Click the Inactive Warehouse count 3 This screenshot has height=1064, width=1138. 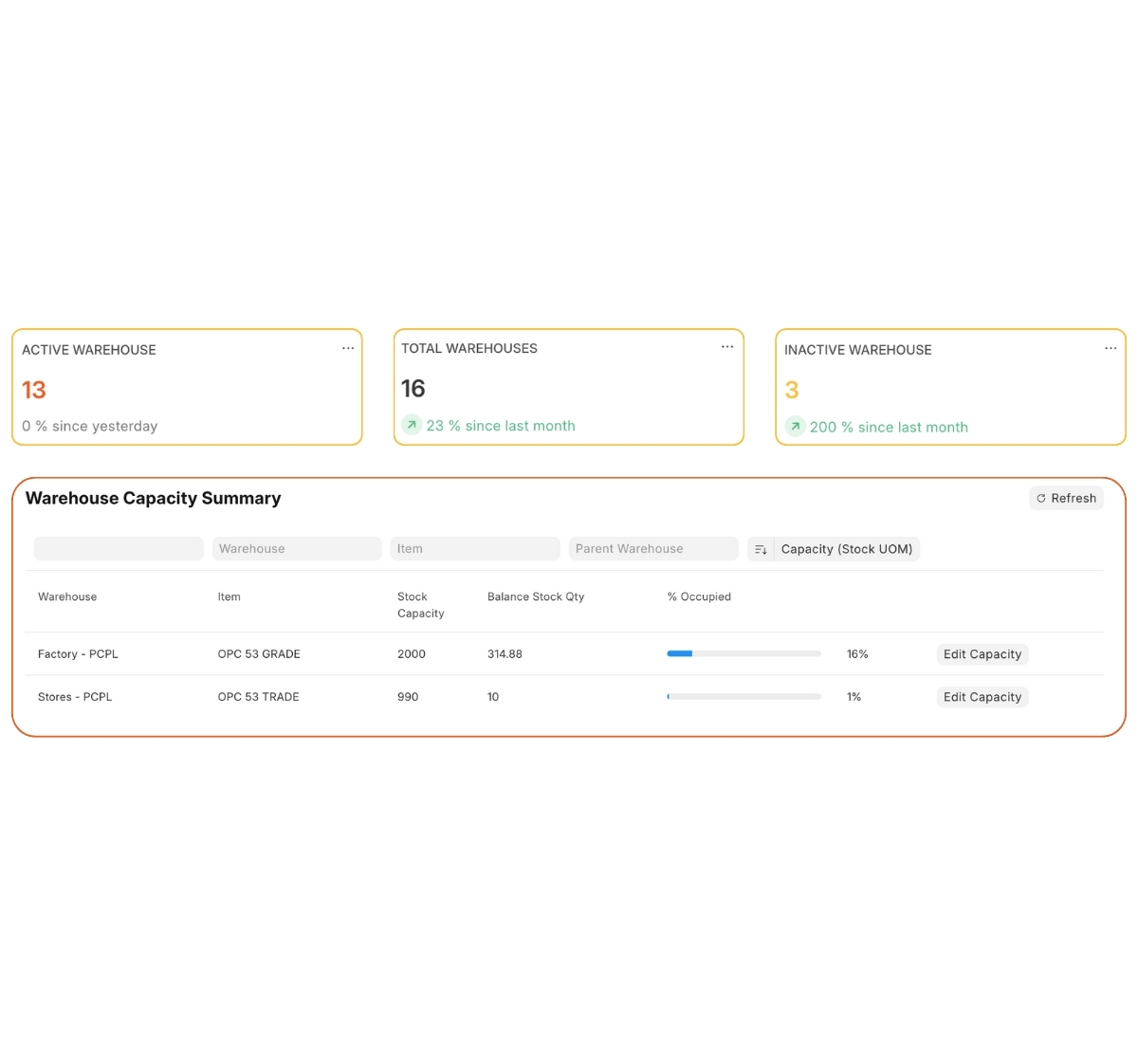point(792,390)
